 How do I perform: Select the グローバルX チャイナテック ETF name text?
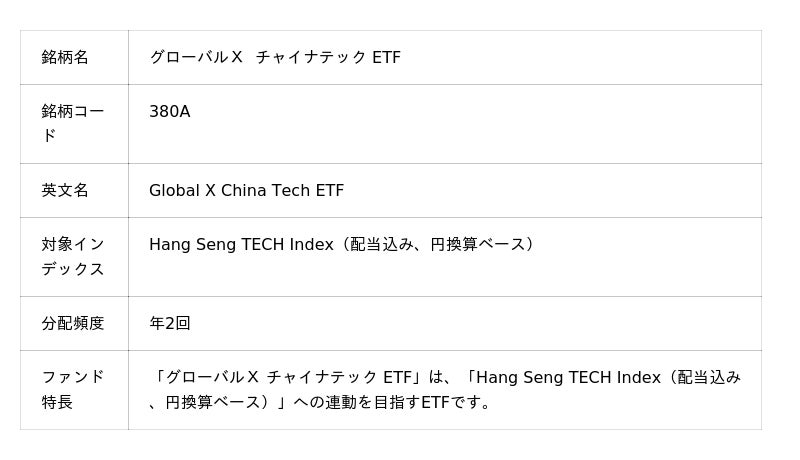(x=275, y=58)
